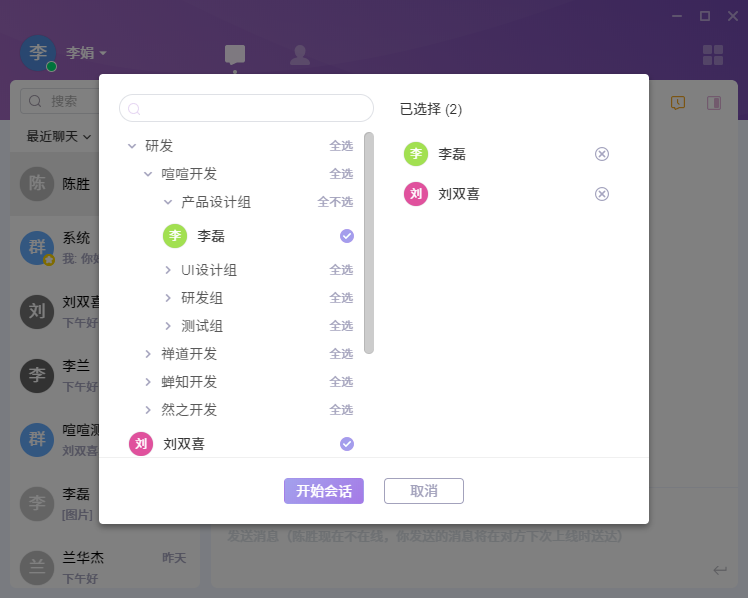Remove 刘双喜 from selected list
Viewport: 748px width, 598px height.
click(x=602, y=194)
